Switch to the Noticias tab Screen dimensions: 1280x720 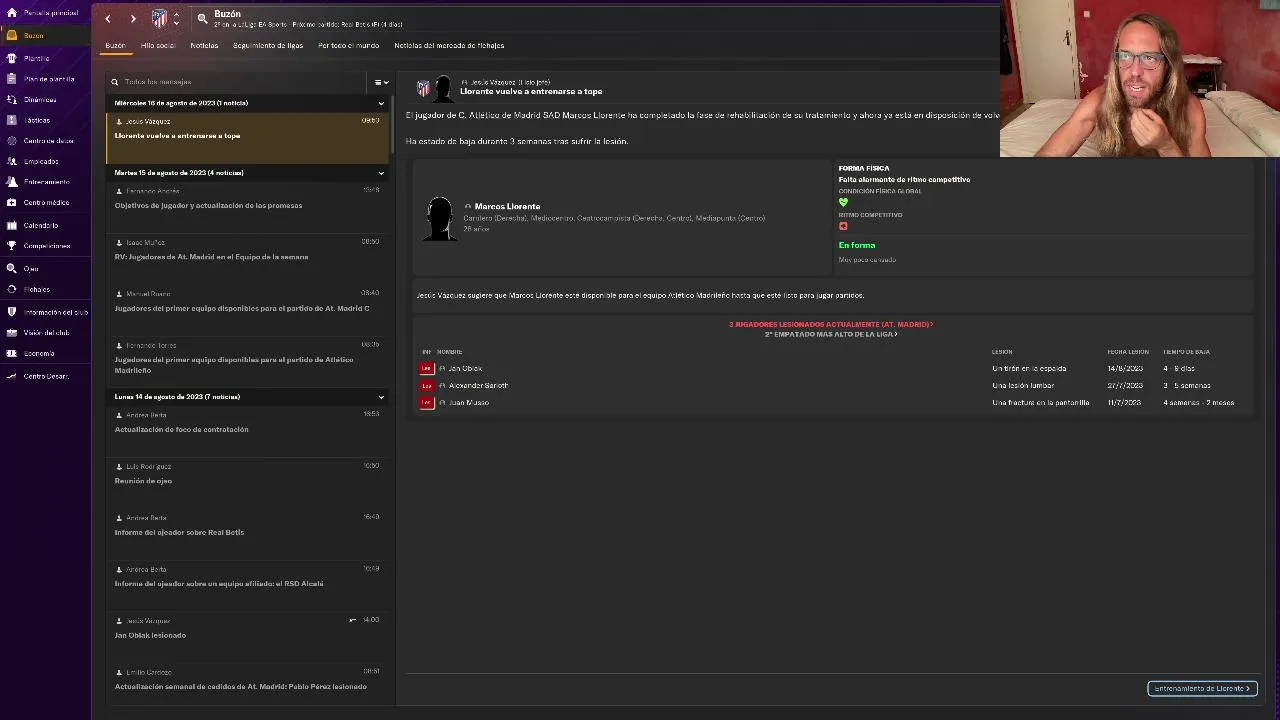(204, 45)
